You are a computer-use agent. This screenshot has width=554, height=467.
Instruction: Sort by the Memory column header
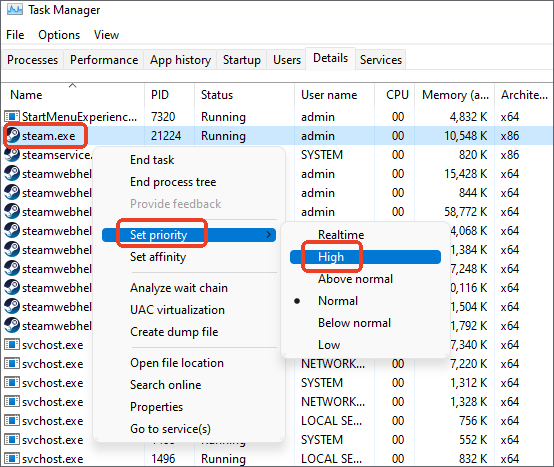454,94
